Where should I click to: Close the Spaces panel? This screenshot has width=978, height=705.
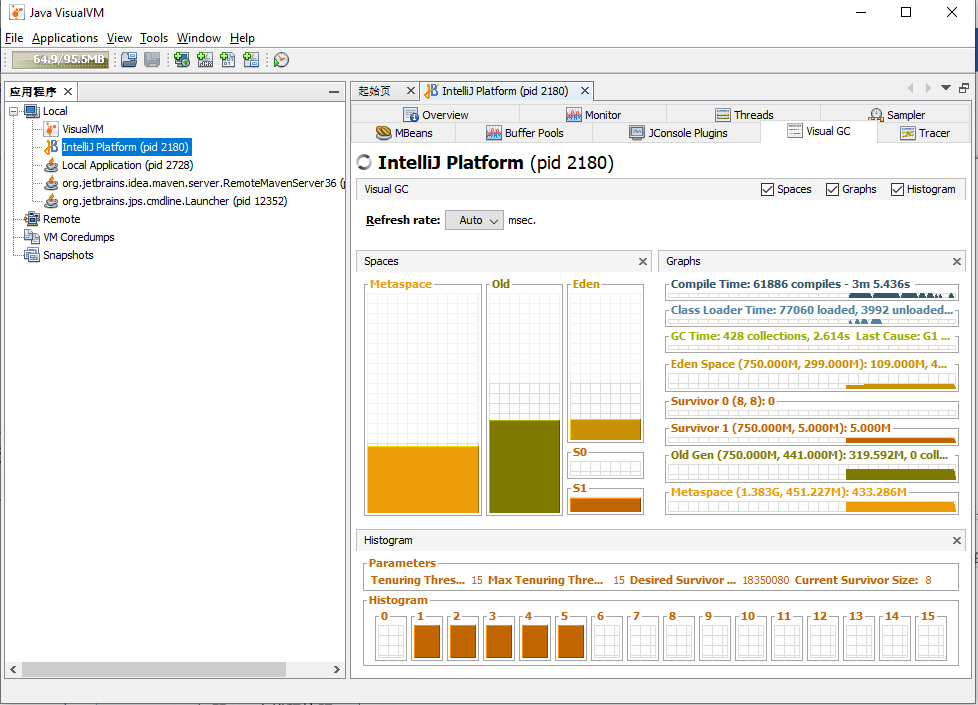pos(643,261)
